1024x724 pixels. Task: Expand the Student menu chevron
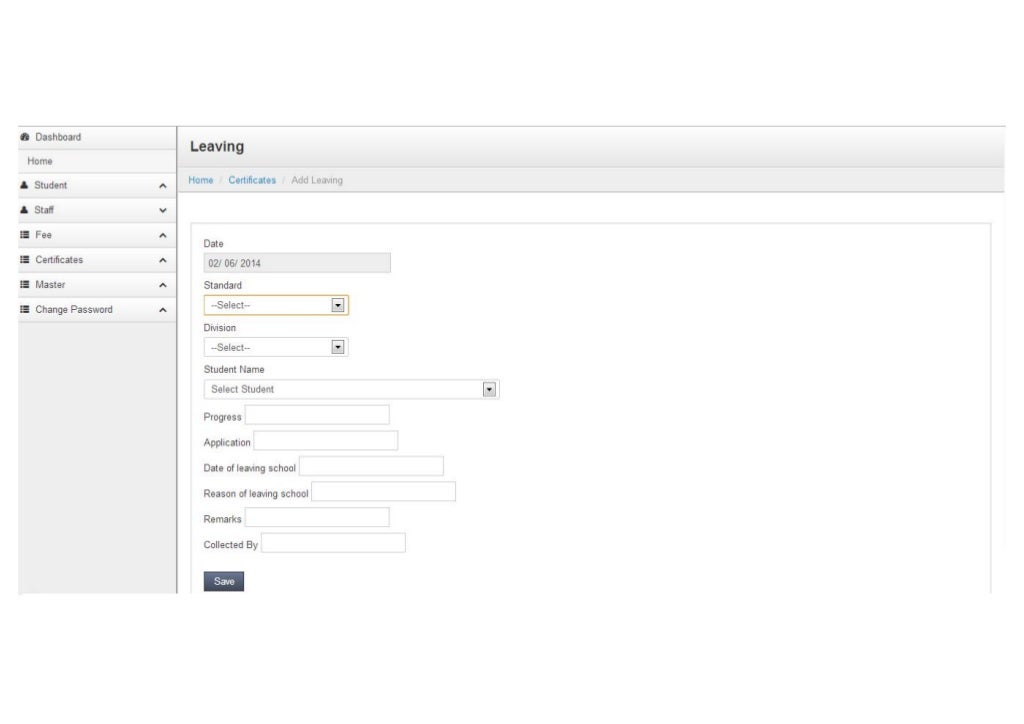163,186
